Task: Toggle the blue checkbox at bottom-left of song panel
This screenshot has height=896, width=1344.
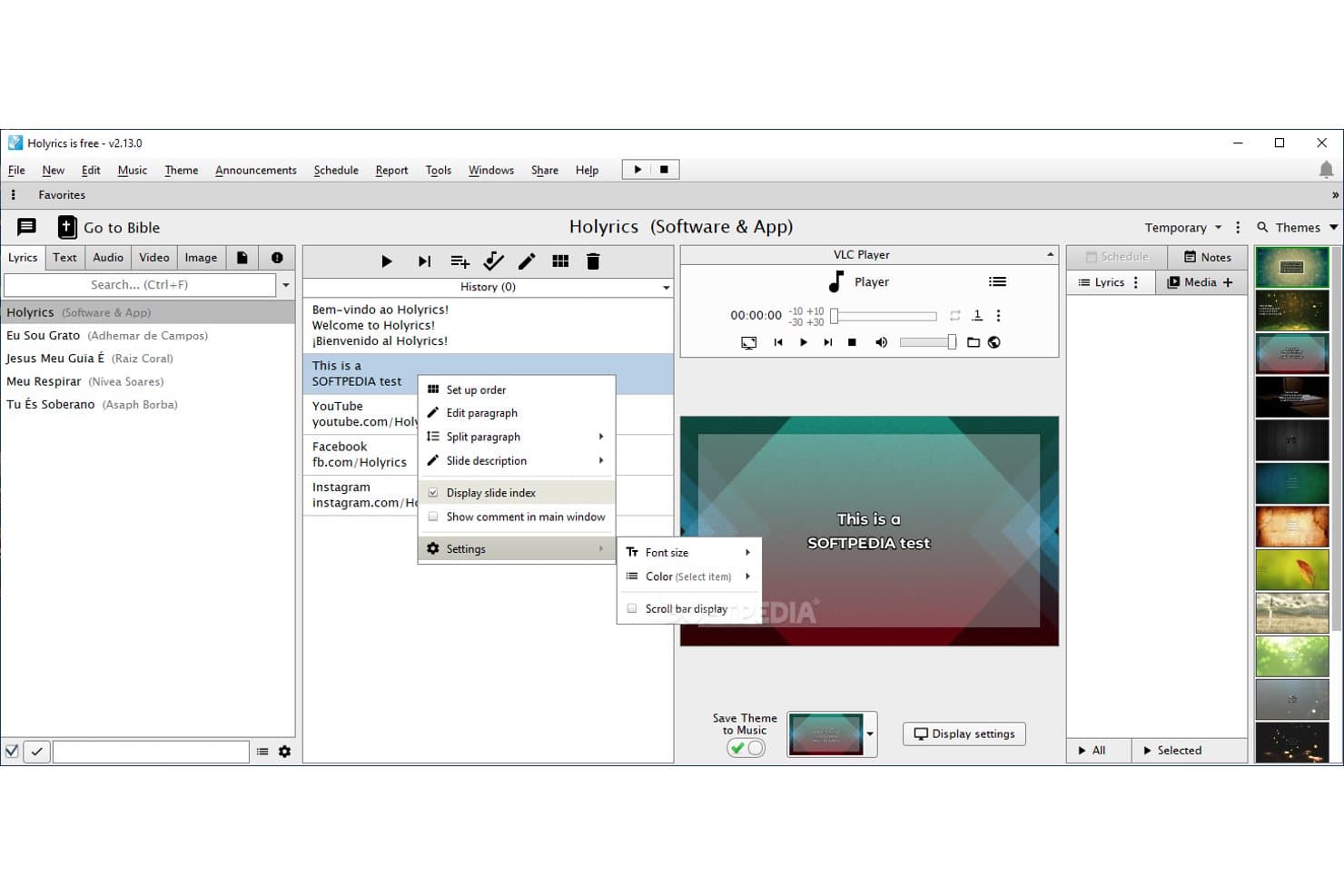Action: click(x=12, y=752)
